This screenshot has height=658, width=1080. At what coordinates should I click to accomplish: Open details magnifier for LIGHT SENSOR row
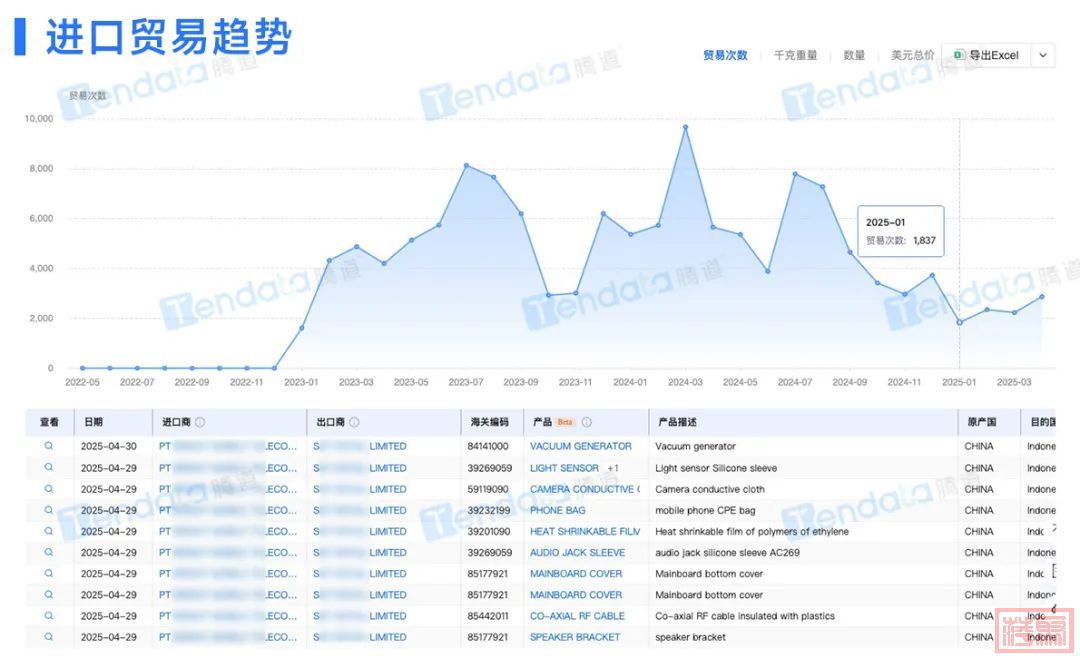pyautogui.click(x=48, y=467)
